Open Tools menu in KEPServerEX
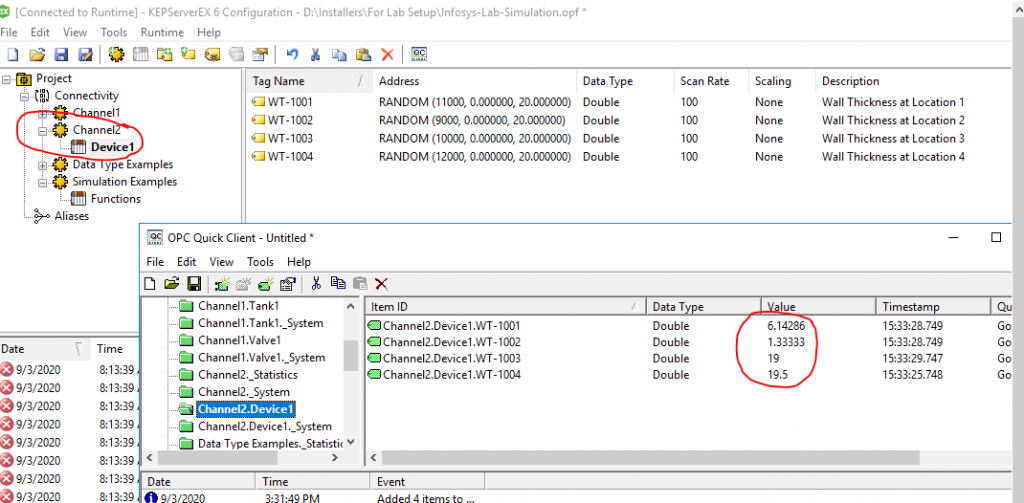The width and height of the screenshot is (1024, 503). click(x=114, y=32)
